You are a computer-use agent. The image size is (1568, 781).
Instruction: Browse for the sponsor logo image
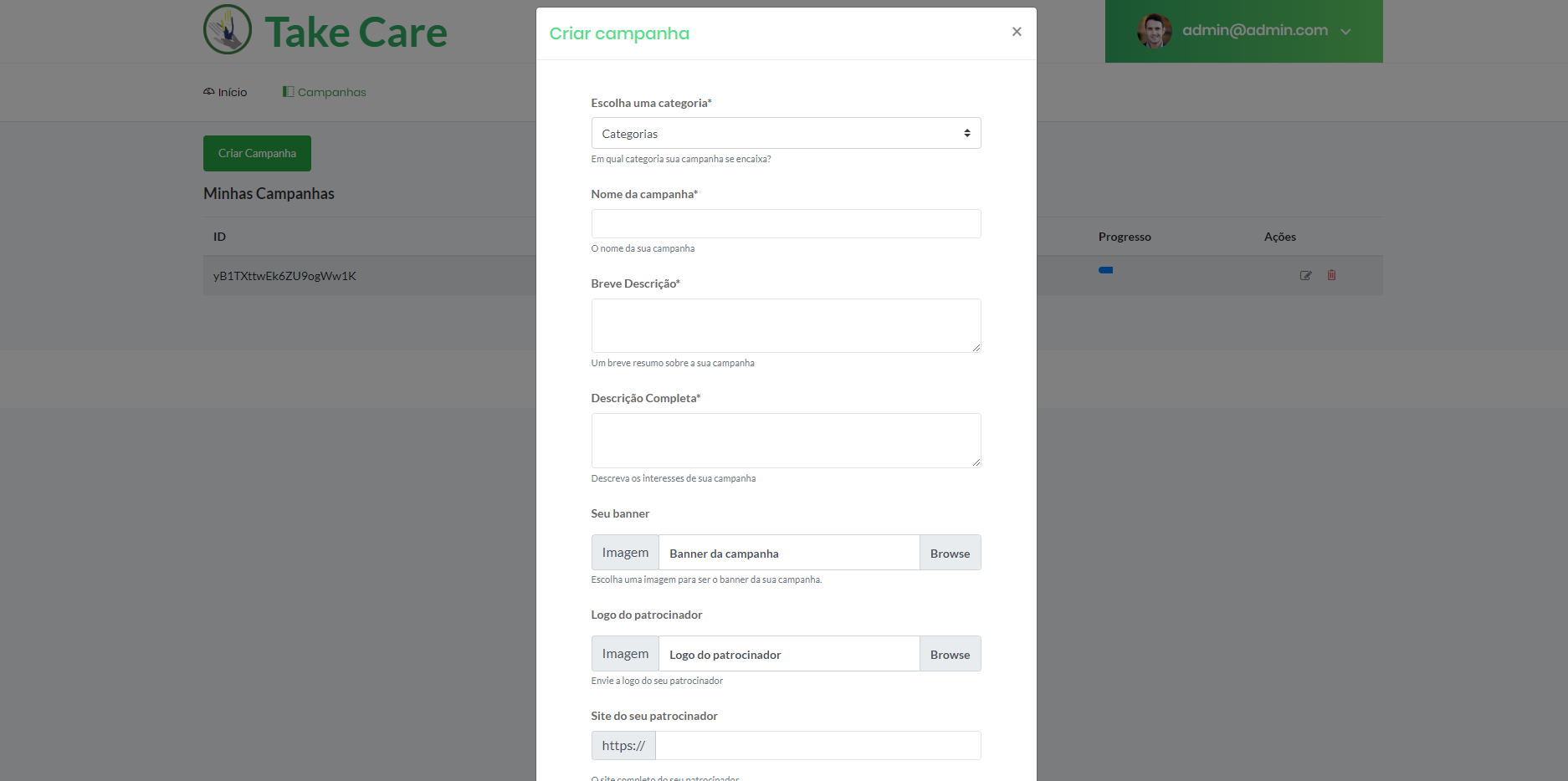(x=950, y=654)
